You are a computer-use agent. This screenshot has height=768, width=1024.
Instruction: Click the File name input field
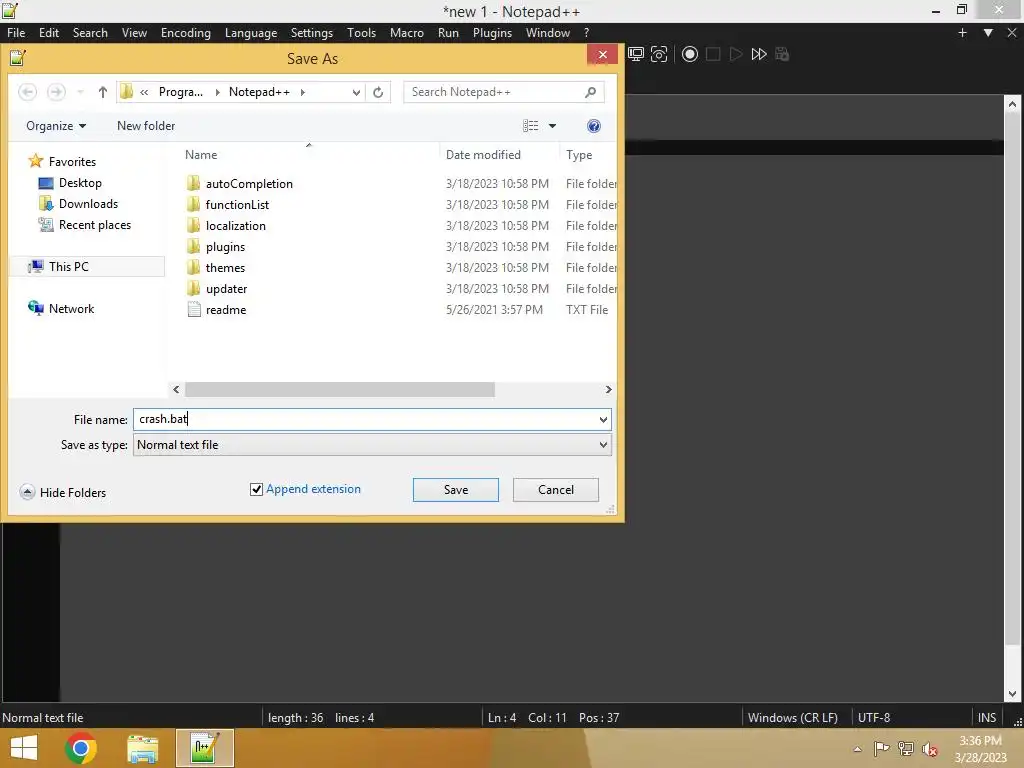pos(364,419)
